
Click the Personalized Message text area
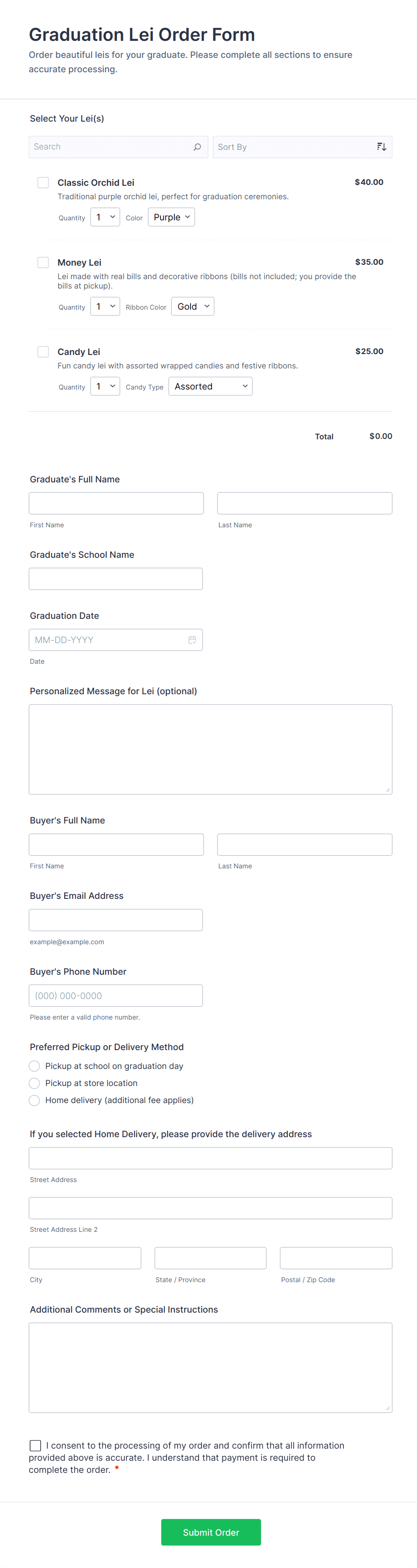click(x=210, y=749)
